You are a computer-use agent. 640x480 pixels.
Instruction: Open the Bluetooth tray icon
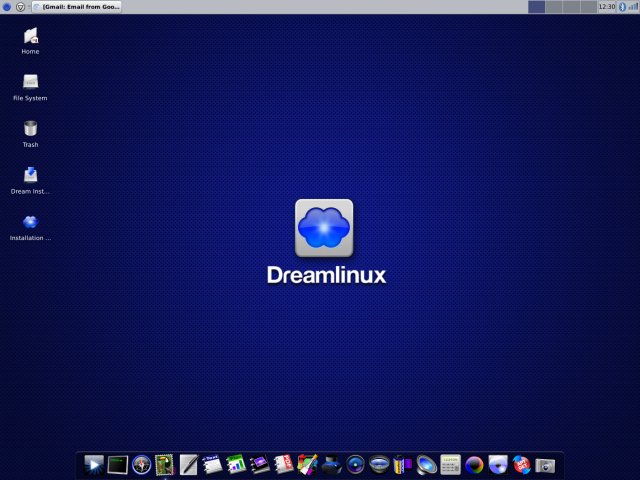[622, 7]
